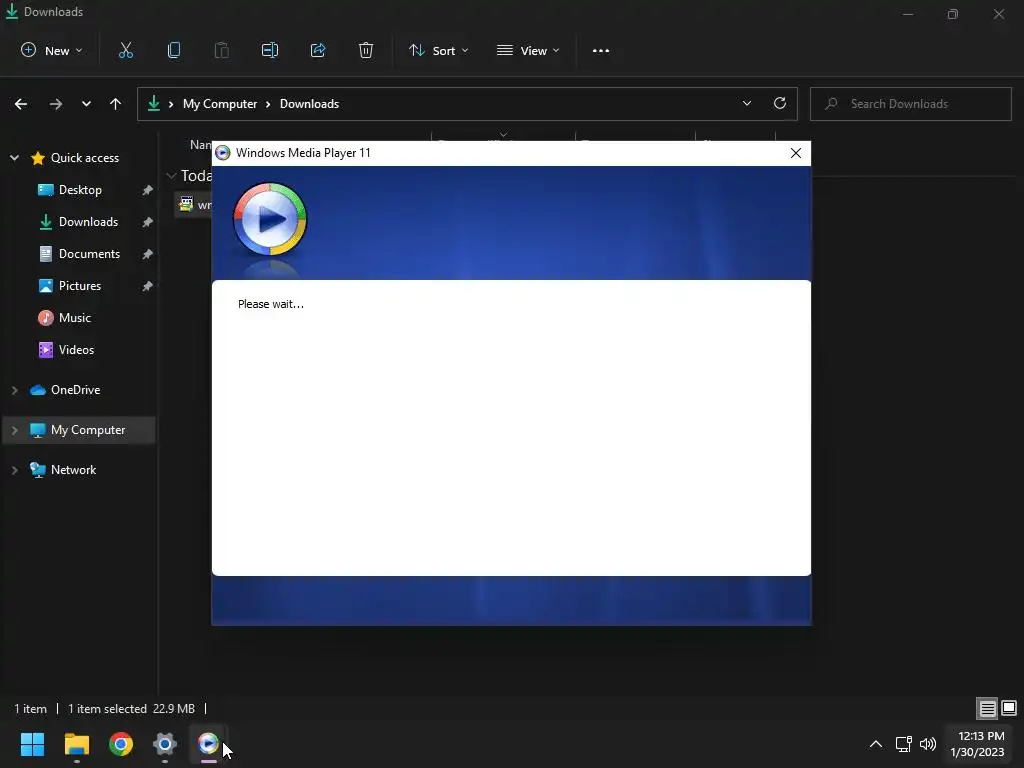Switch to large thumbnails view icon
The width and height of the screenshot is (1024, 768).
1009,708
